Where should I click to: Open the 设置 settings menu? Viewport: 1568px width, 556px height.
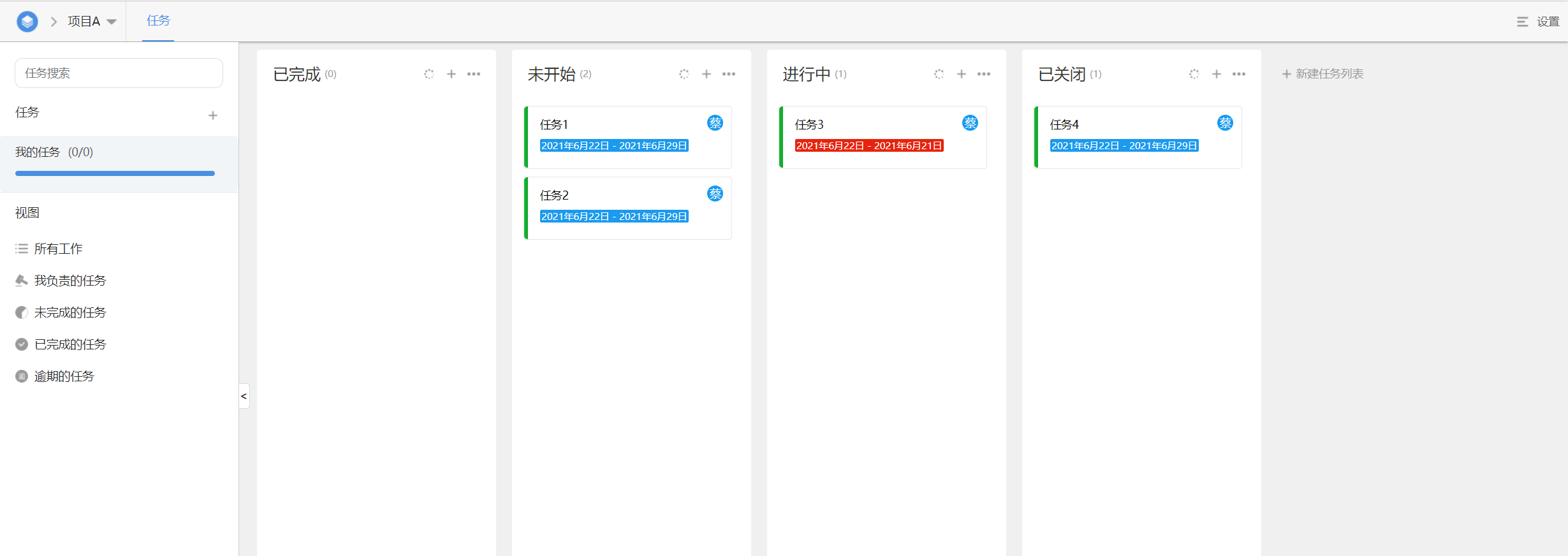1538,22
